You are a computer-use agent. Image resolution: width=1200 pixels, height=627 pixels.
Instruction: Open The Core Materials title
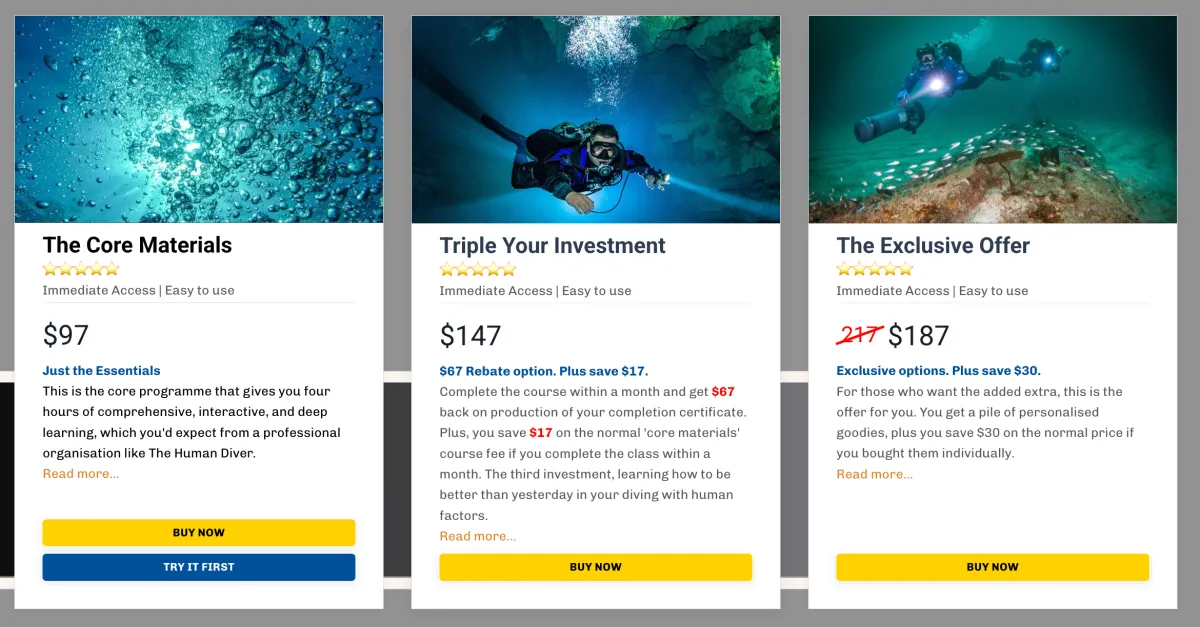pyautogui.click(x=137, y=245)
